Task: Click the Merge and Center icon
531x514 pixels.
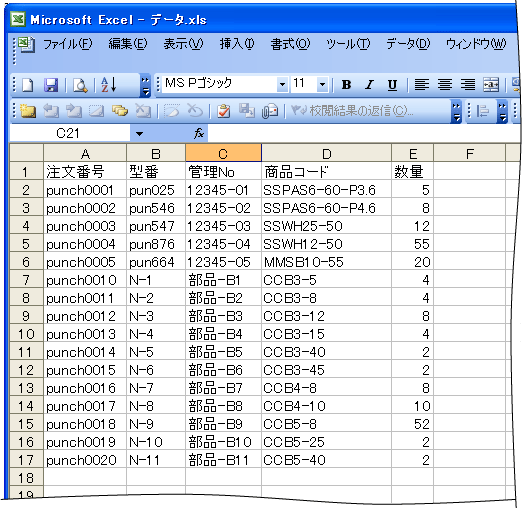Action: coord(491,84)
